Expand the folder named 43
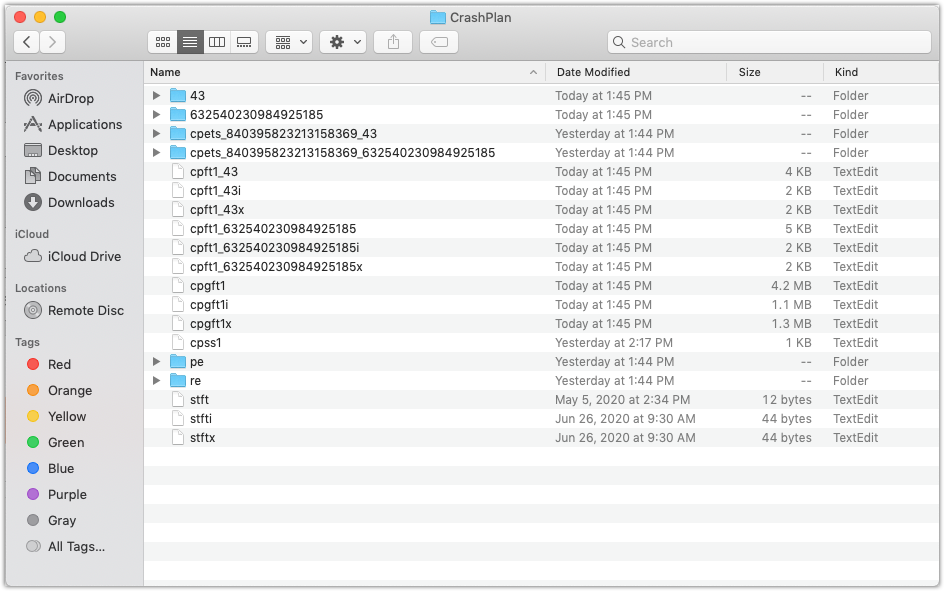The image size is (944, 591). (x=156, y=95)
